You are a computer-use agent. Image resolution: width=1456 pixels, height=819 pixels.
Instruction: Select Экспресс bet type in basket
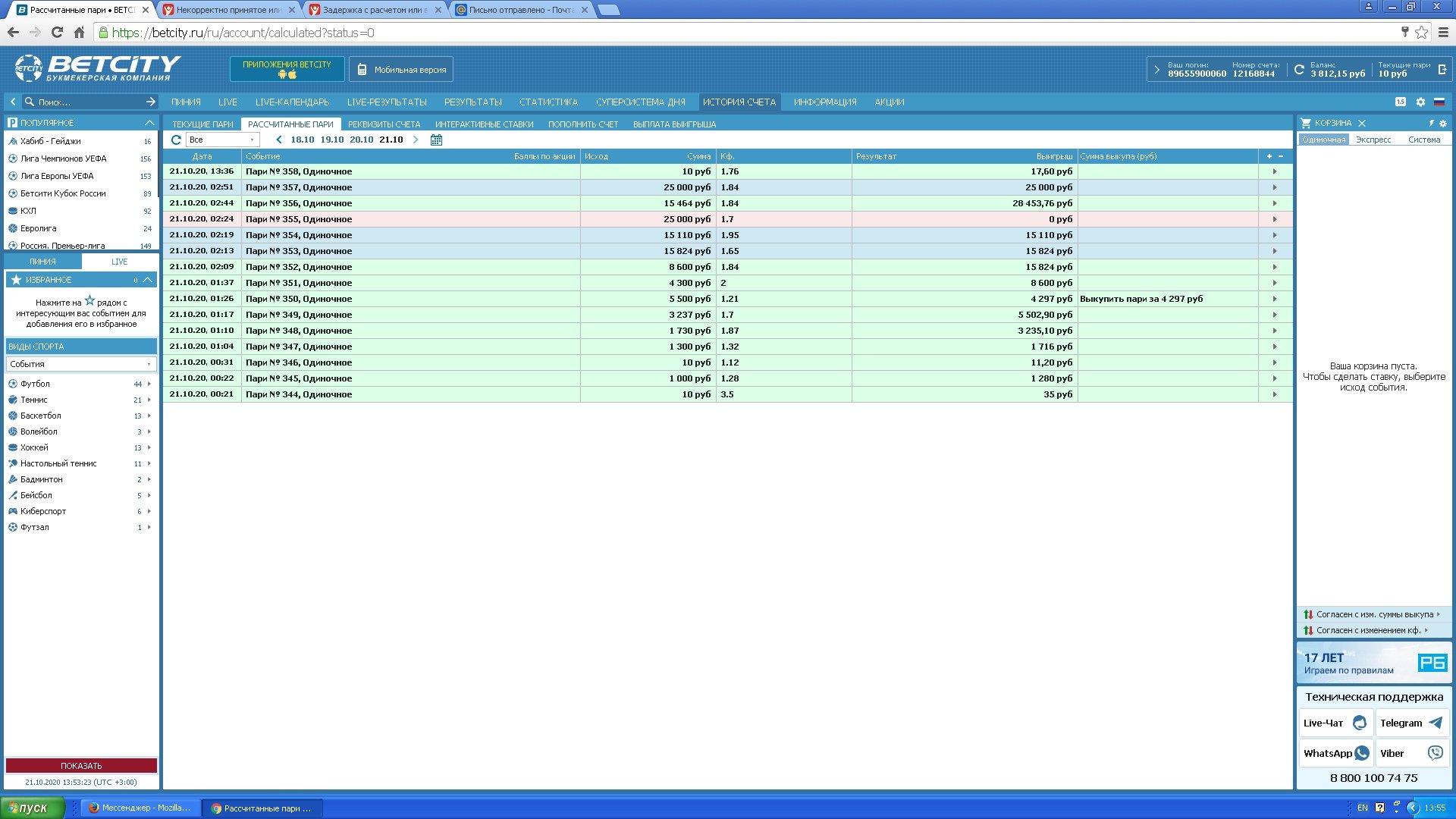(x=1373, y=140)
